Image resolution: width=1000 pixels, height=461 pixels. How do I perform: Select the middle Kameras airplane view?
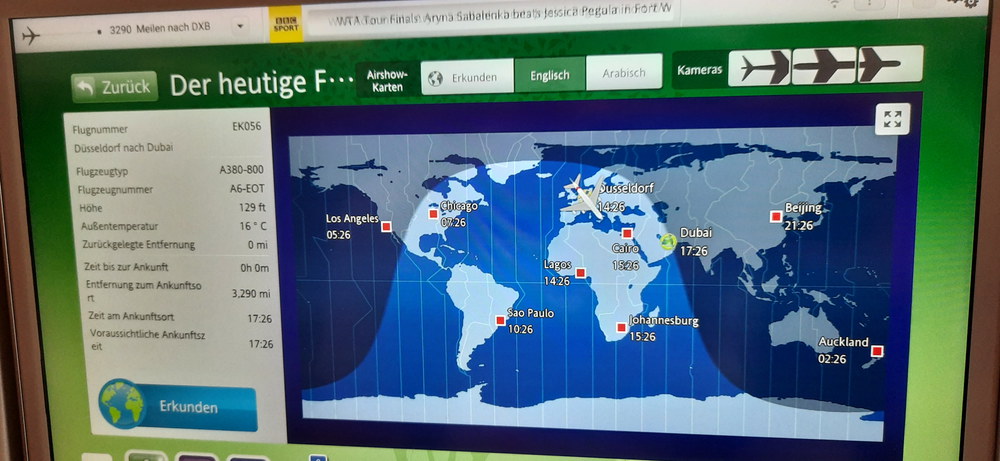(824, 67)
